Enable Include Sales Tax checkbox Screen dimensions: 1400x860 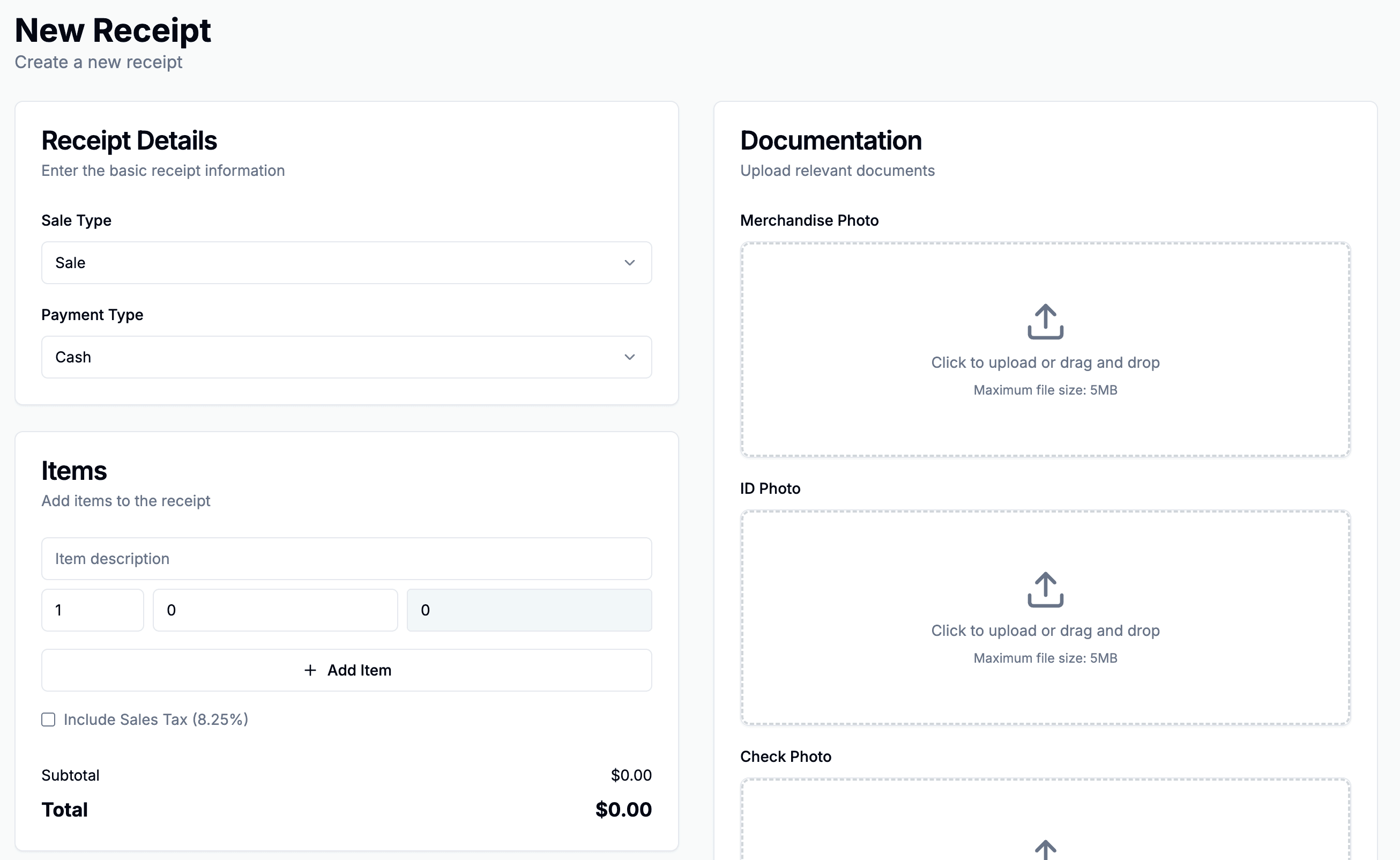point(48,720)
